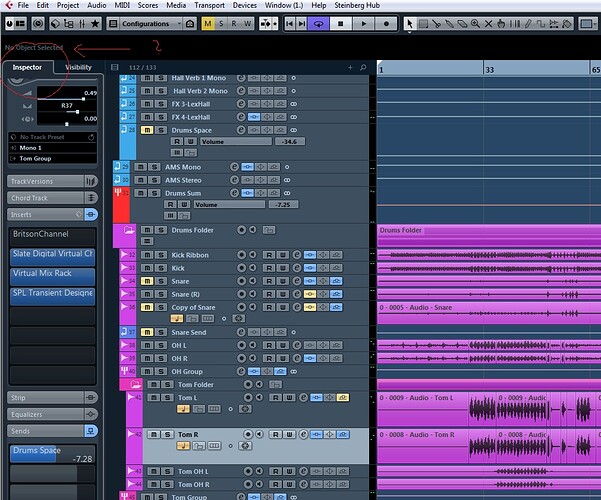Go to previous marker button
The image size is (601, 500).
[289, 24]
